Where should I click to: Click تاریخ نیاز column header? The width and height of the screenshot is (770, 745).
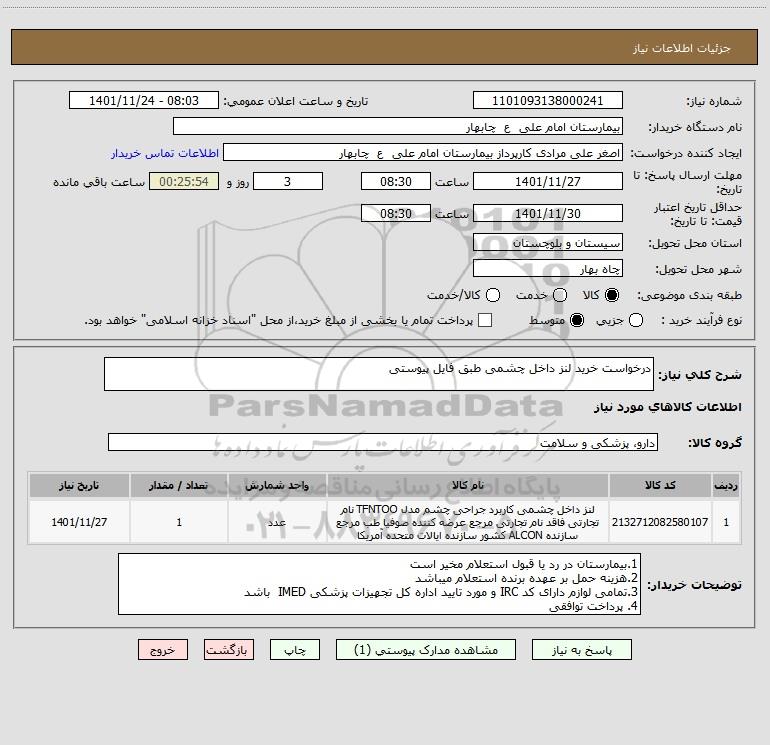coord(79,485)
